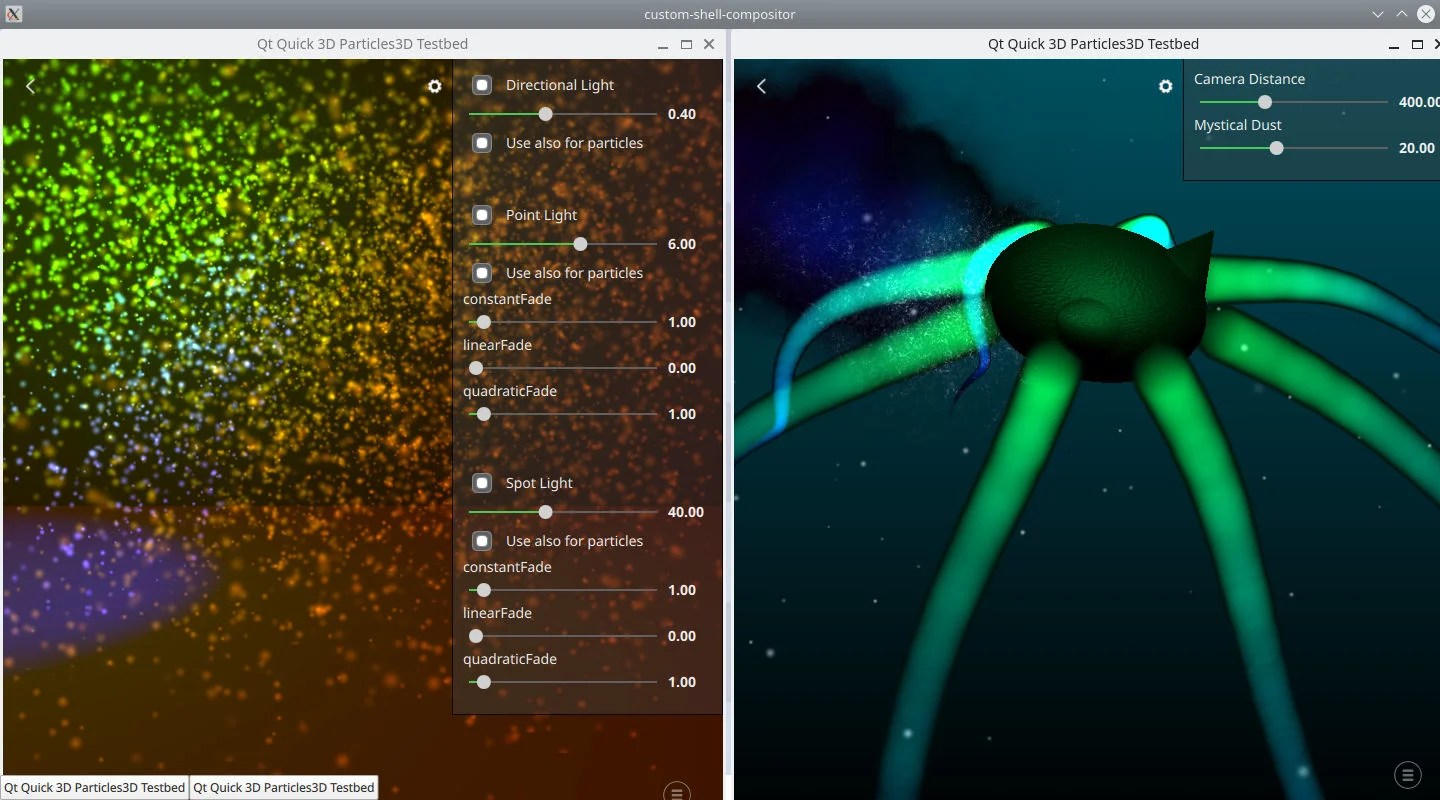
Task: Open the hamburger menu in the right window corner
Action: click(x=1407, y=774)
